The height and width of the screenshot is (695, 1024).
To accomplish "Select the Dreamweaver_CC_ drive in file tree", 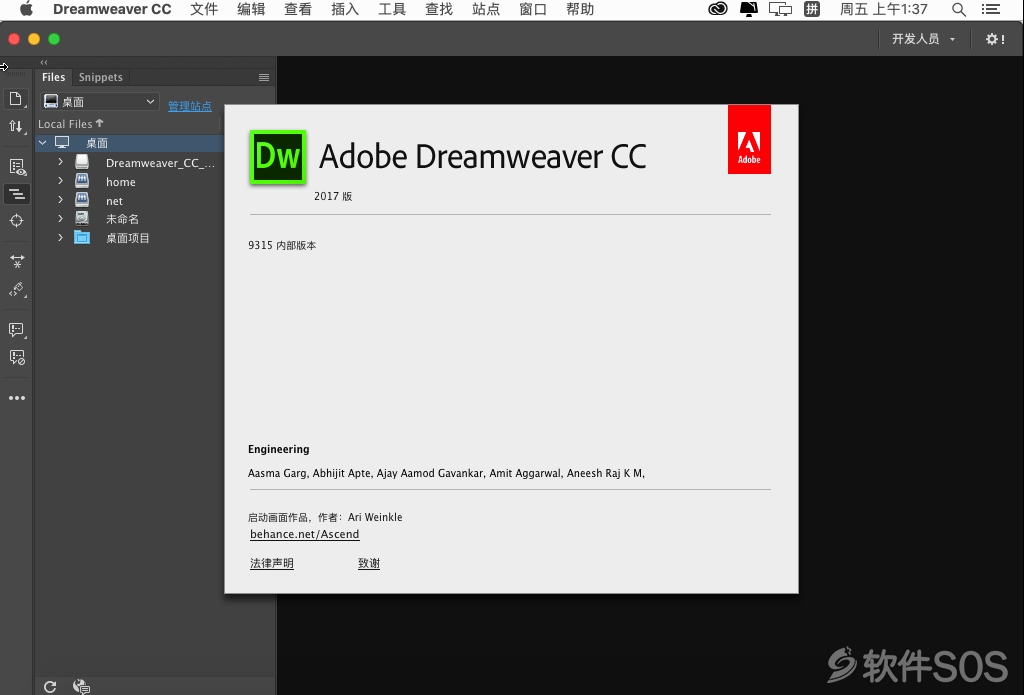I will coord(160,163).
